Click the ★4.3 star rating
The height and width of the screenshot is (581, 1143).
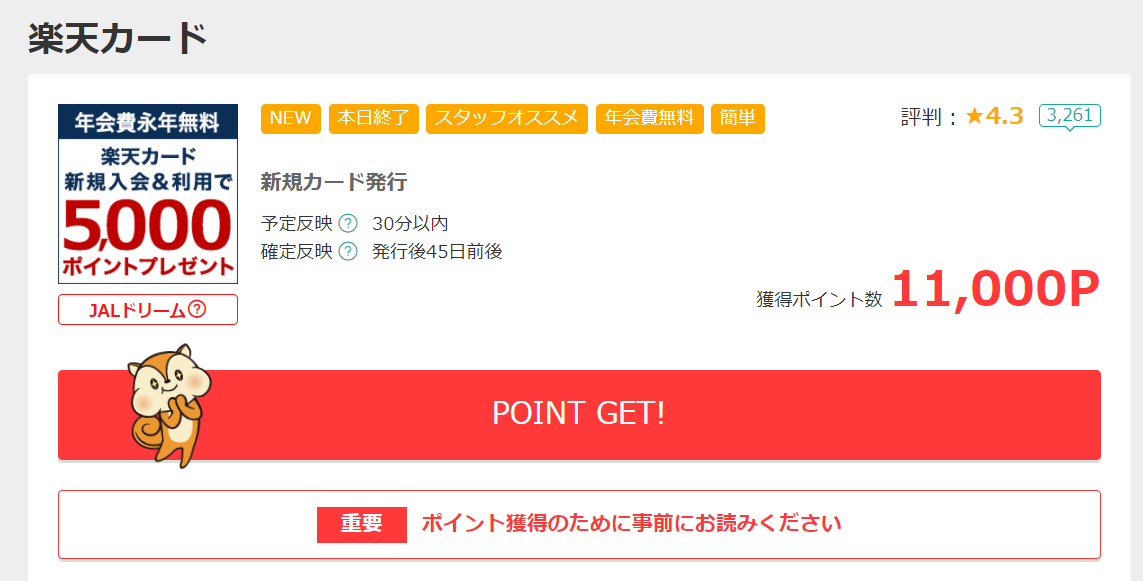coord(994,116)
